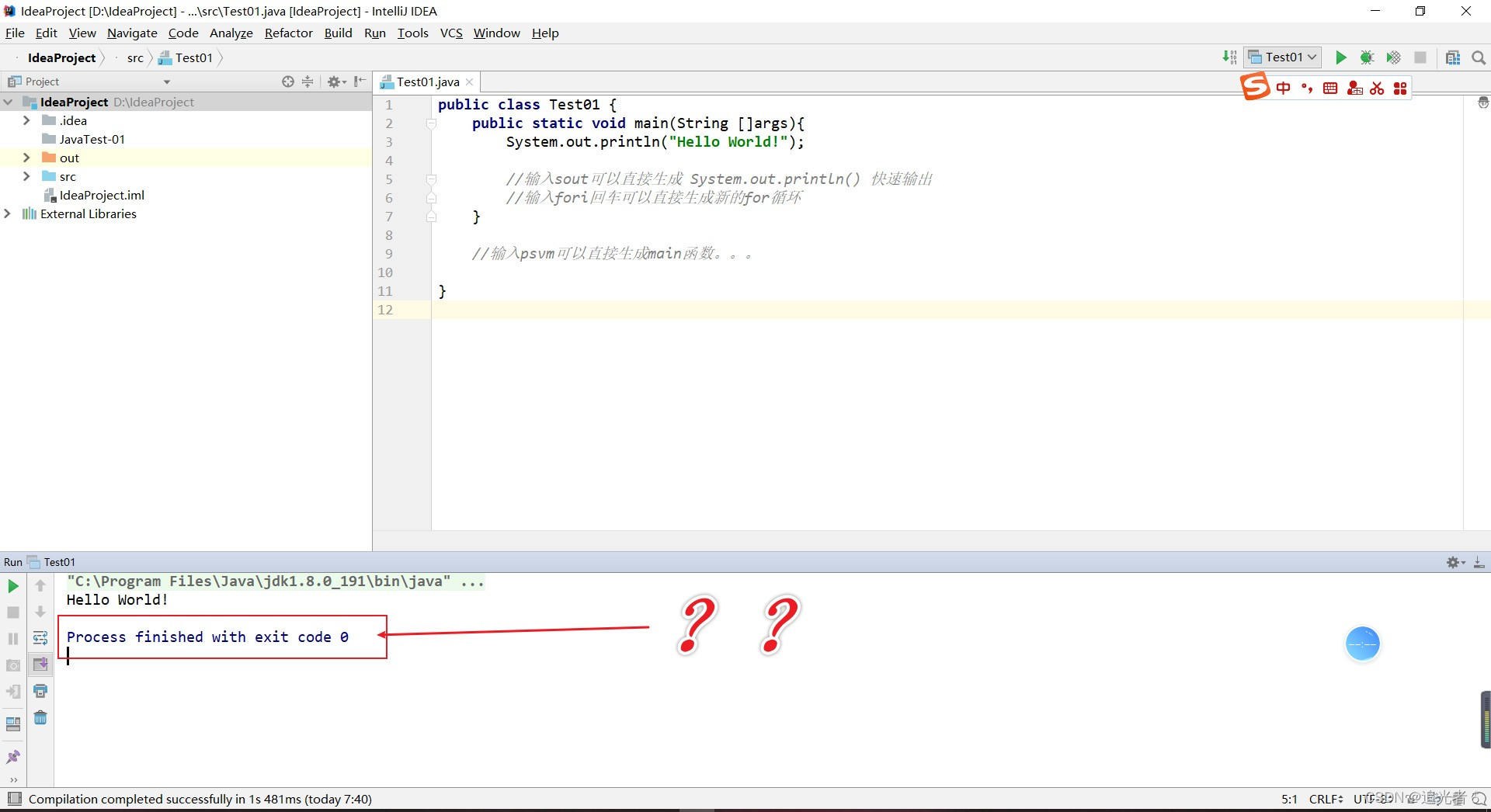Click the Make Project build icon
The image size is (1491, 812).
(1229, 57)
